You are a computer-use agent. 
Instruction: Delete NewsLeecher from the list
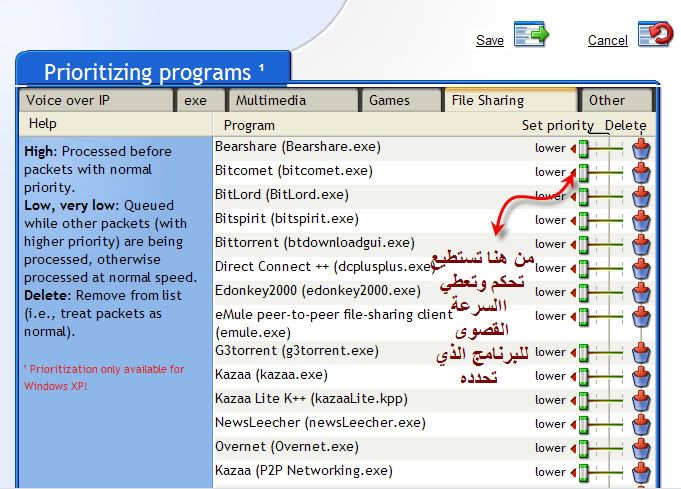tap(641, 424)
